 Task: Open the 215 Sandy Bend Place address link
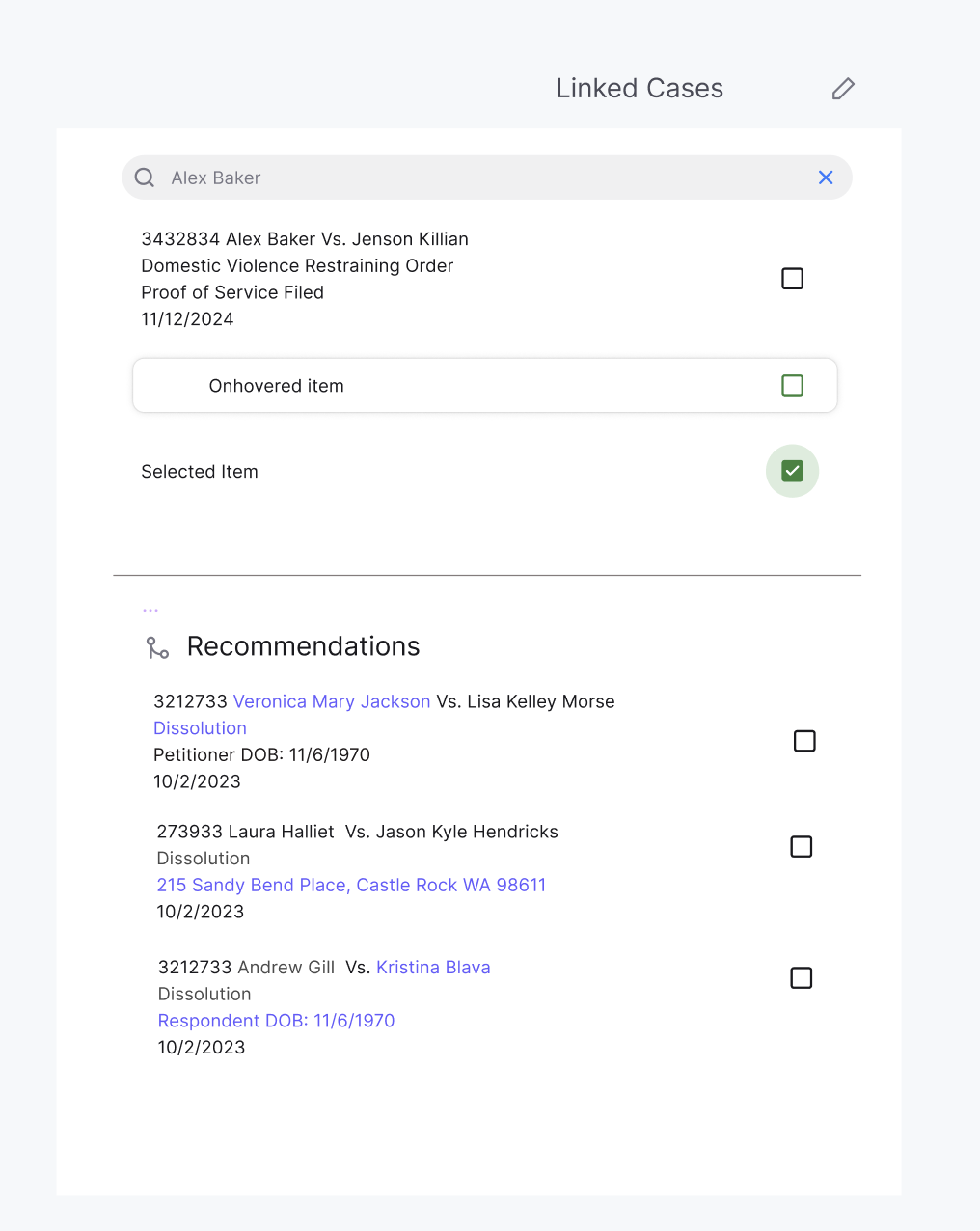point(351,885)
